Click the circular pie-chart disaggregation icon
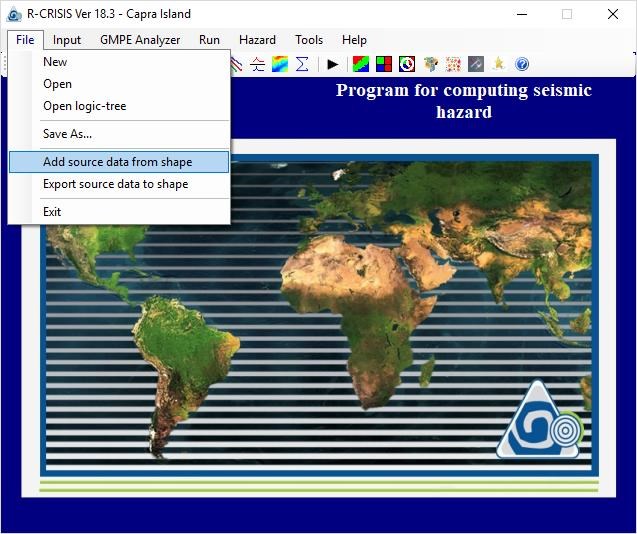 tap(407, 64)
